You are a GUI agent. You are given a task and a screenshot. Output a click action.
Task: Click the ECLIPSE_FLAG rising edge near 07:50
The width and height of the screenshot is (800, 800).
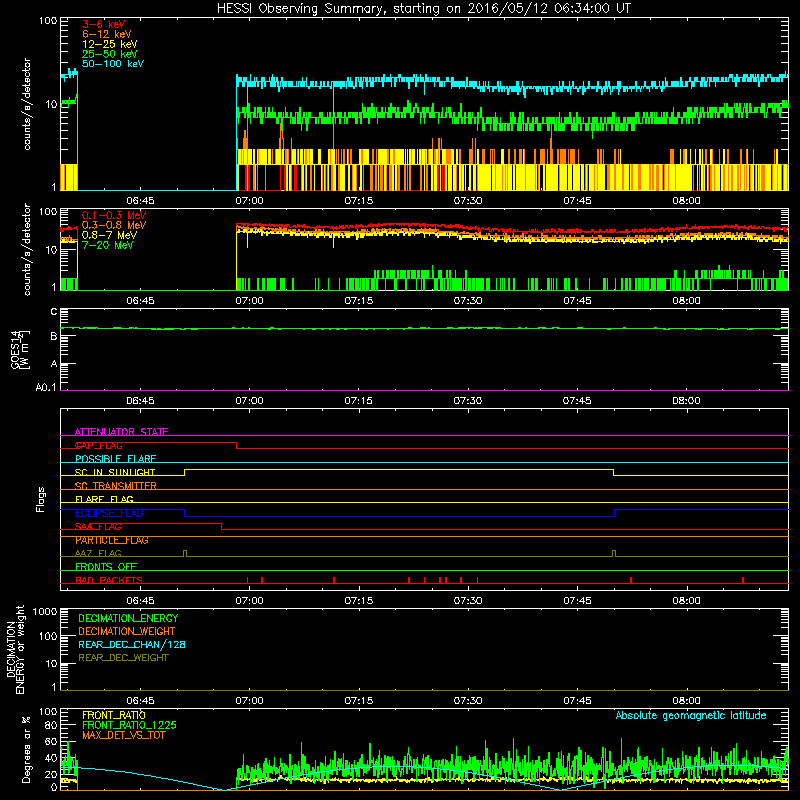tap(615, 513)
